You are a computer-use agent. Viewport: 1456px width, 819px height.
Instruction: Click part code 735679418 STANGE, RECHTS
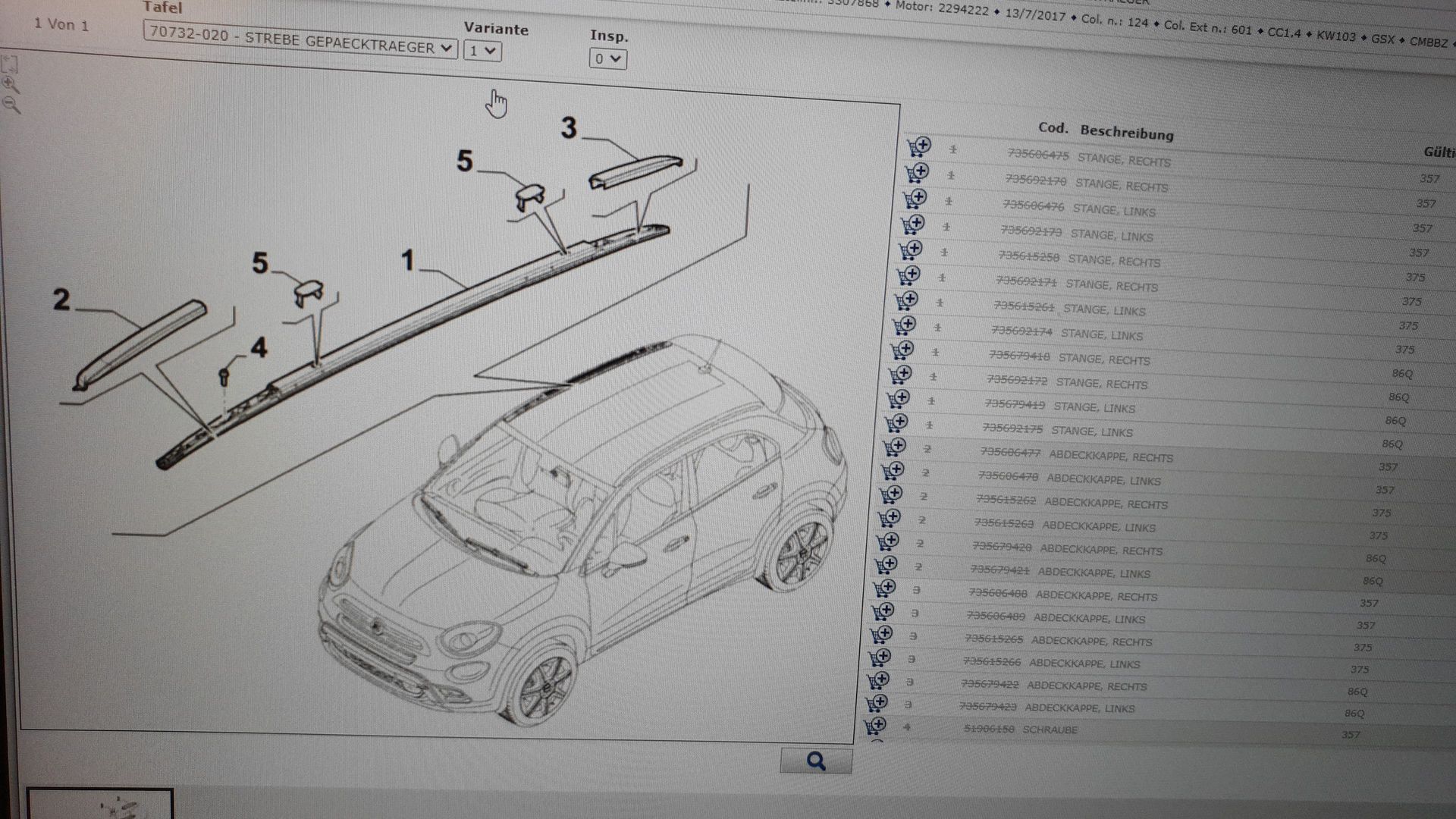click(x=1019, y=356)
